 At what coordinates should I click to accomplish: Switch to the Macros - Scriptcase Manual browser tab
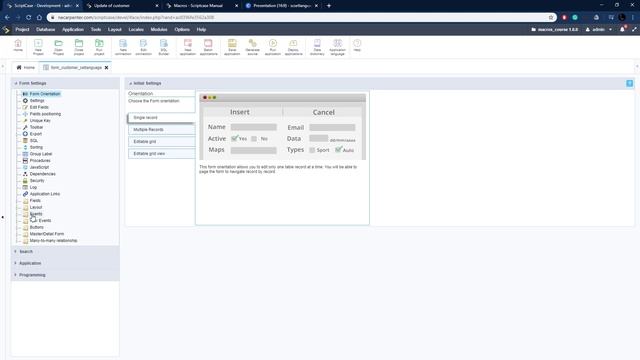click(x=198, y=6)
